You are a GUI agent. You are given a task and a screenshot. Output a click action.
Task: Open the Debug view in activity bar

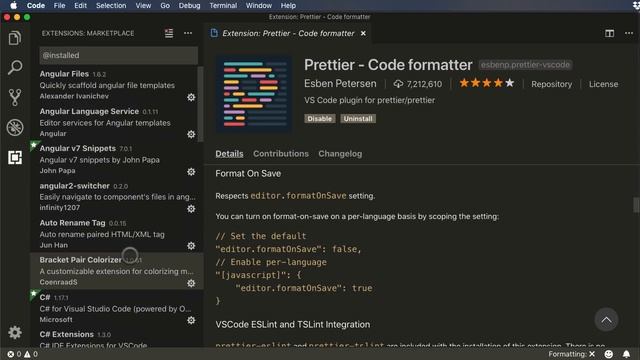coord(15,127)
